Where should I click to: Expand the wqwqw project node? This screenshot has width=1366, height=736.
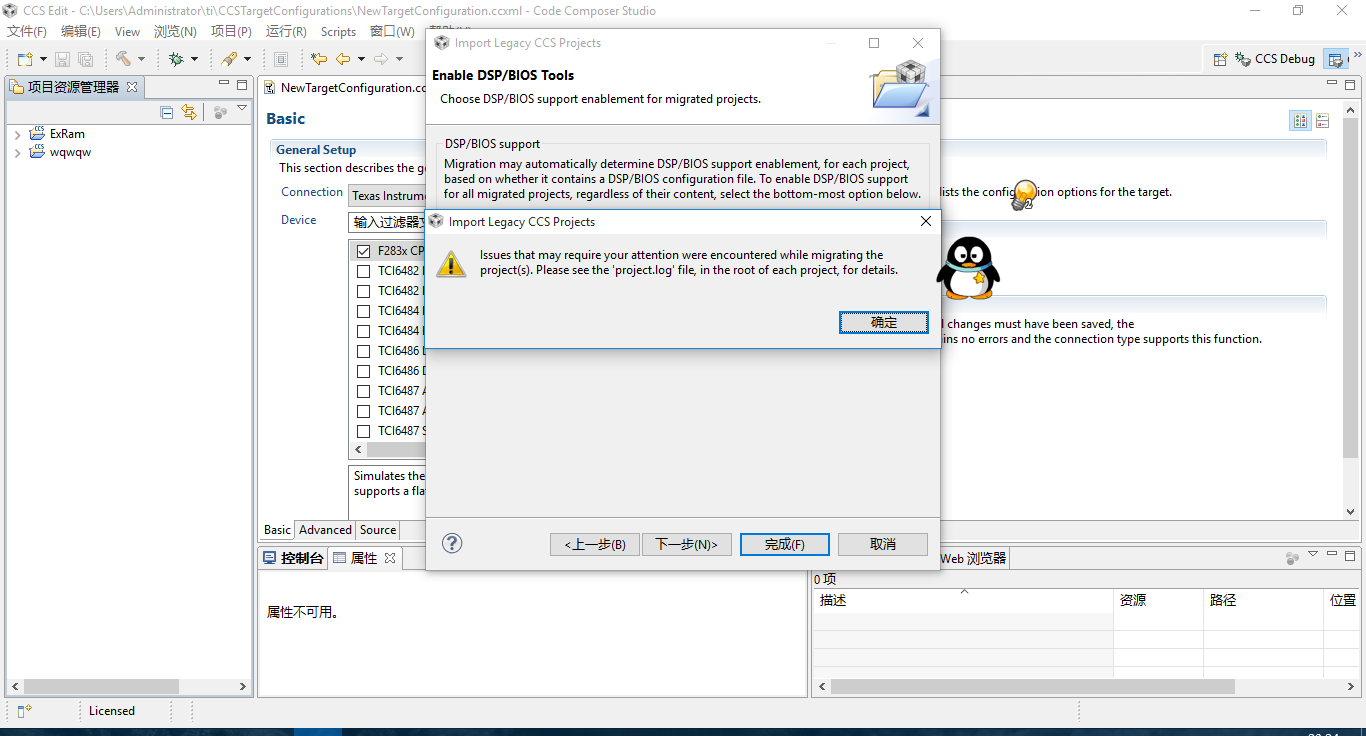click(17, 153)
